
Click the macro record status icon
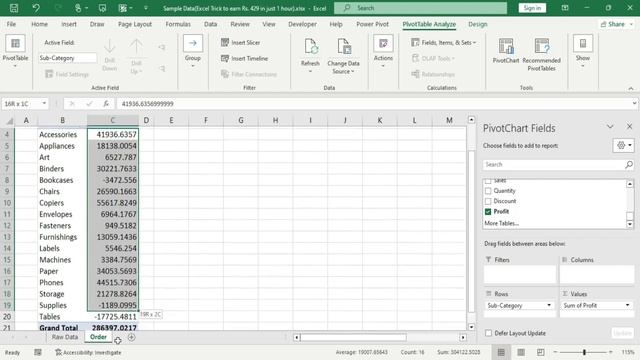(38, 352)
